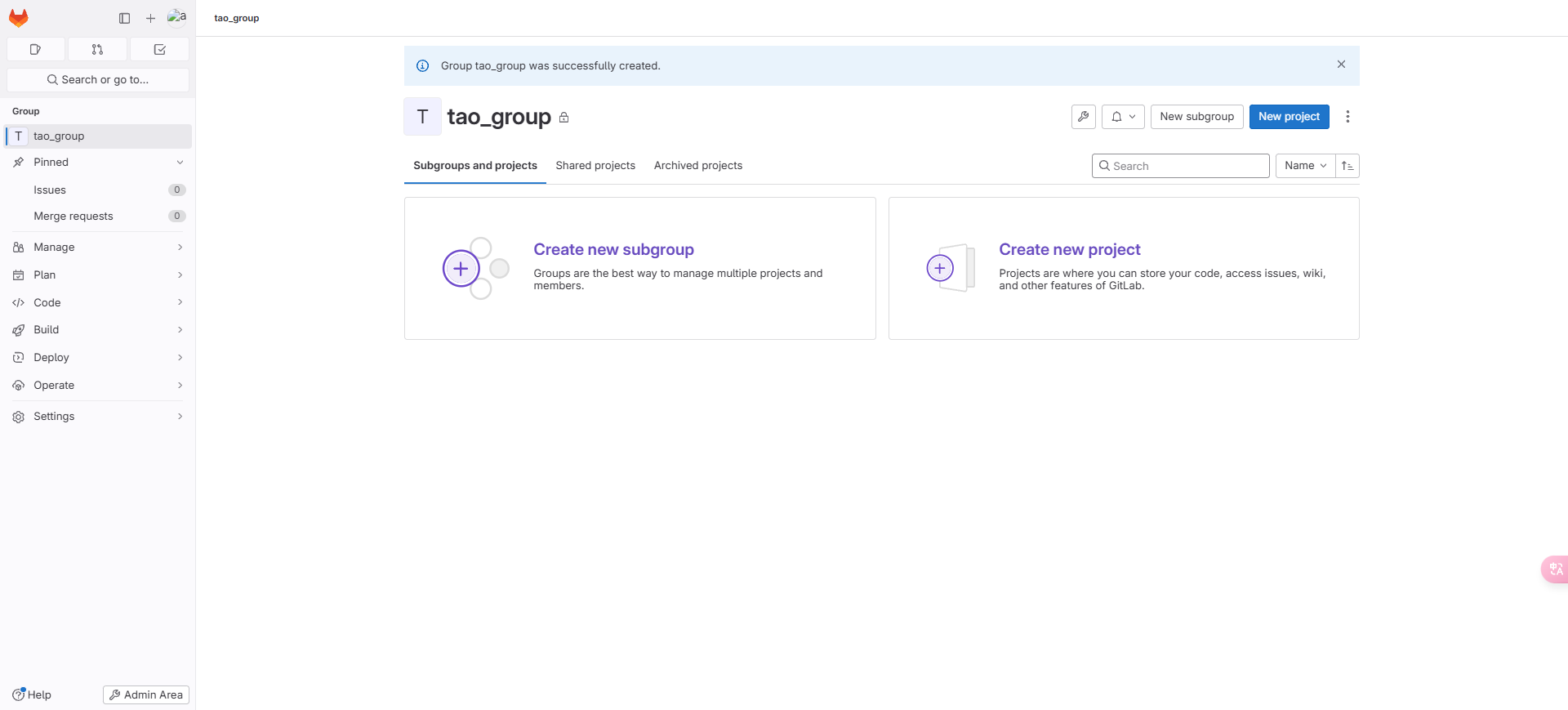Click the private lock icon beside tao_group
The image size is (1568, 710).
click(x=563, y=118)
